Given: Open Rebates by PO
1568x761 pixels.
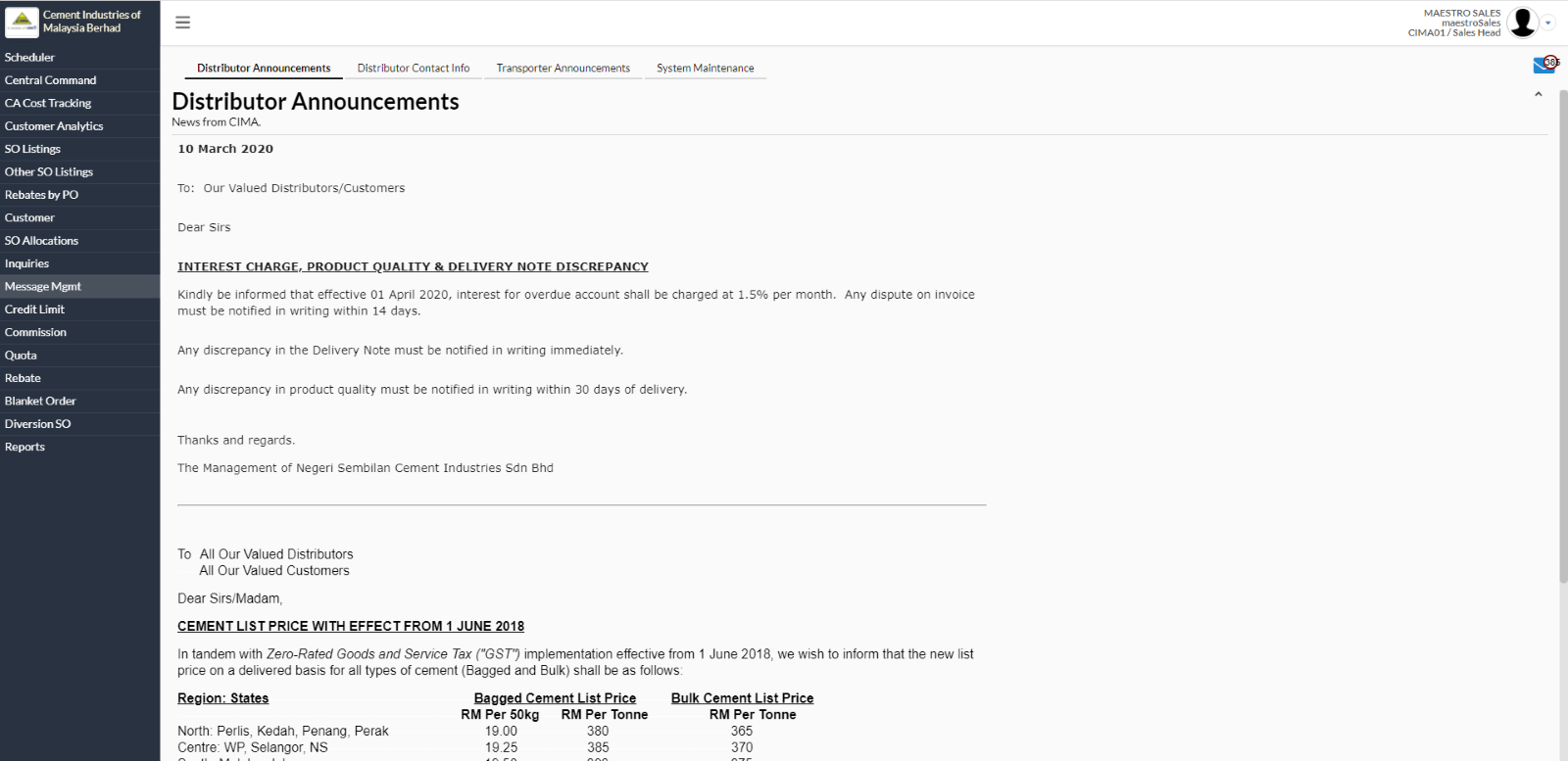Looking at the screenshot, I should [x=79, y=195].
